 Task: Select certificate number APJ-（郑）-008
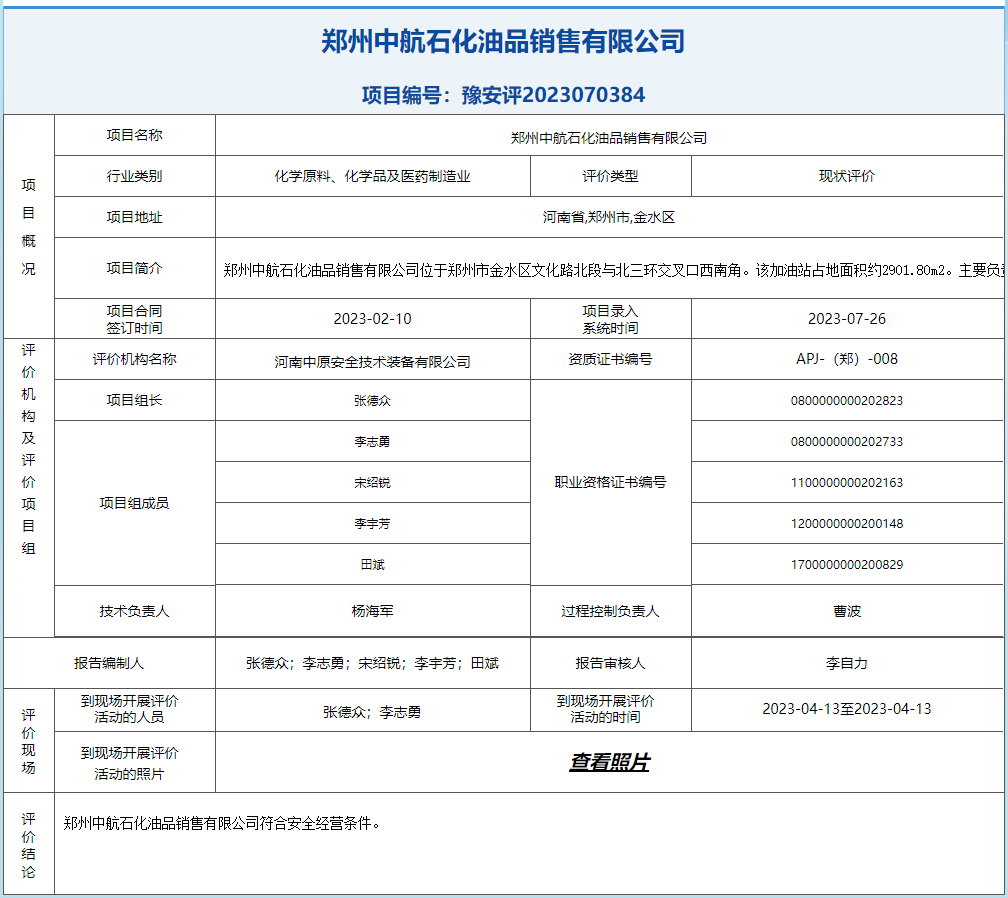(847, 359)
